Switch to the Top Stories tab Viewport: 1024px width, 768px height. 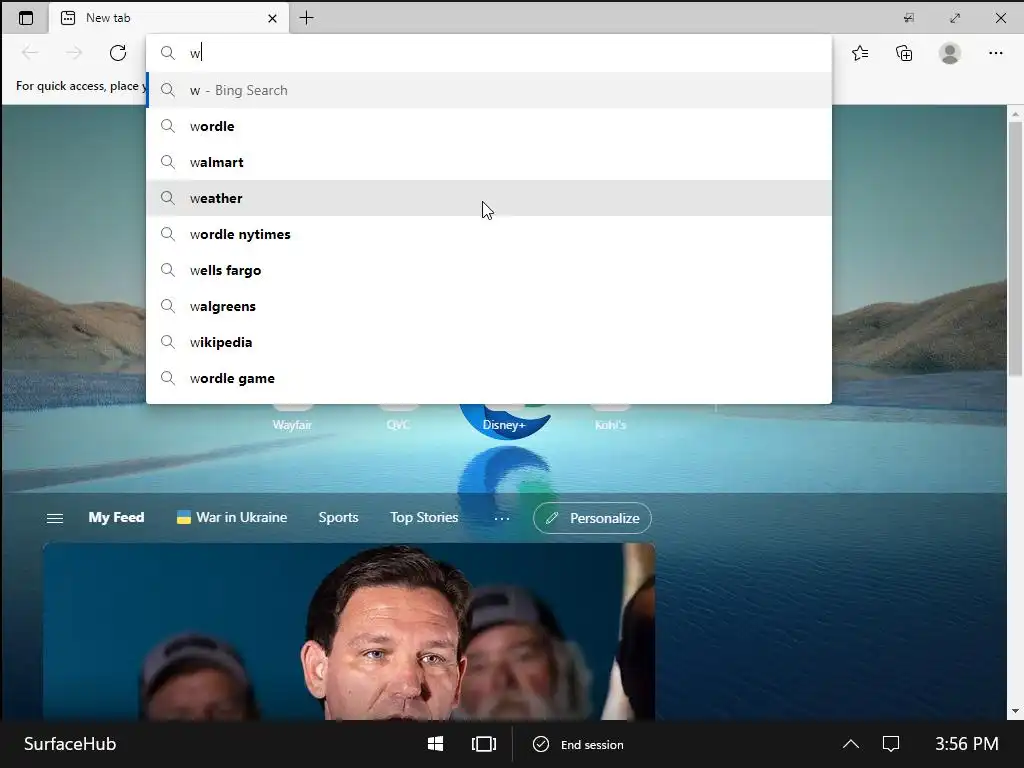(x=424, y=517)
